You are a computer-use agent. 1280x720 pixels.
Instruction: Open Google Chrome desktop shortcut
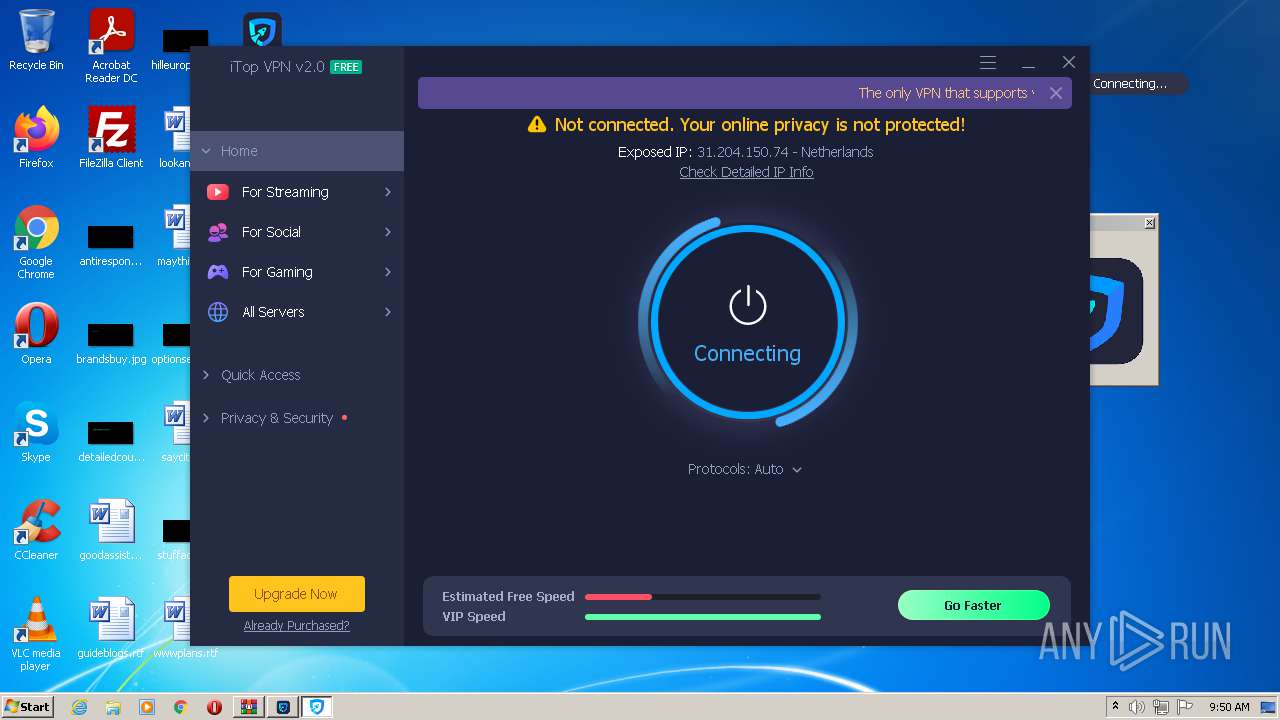point(36,242)
